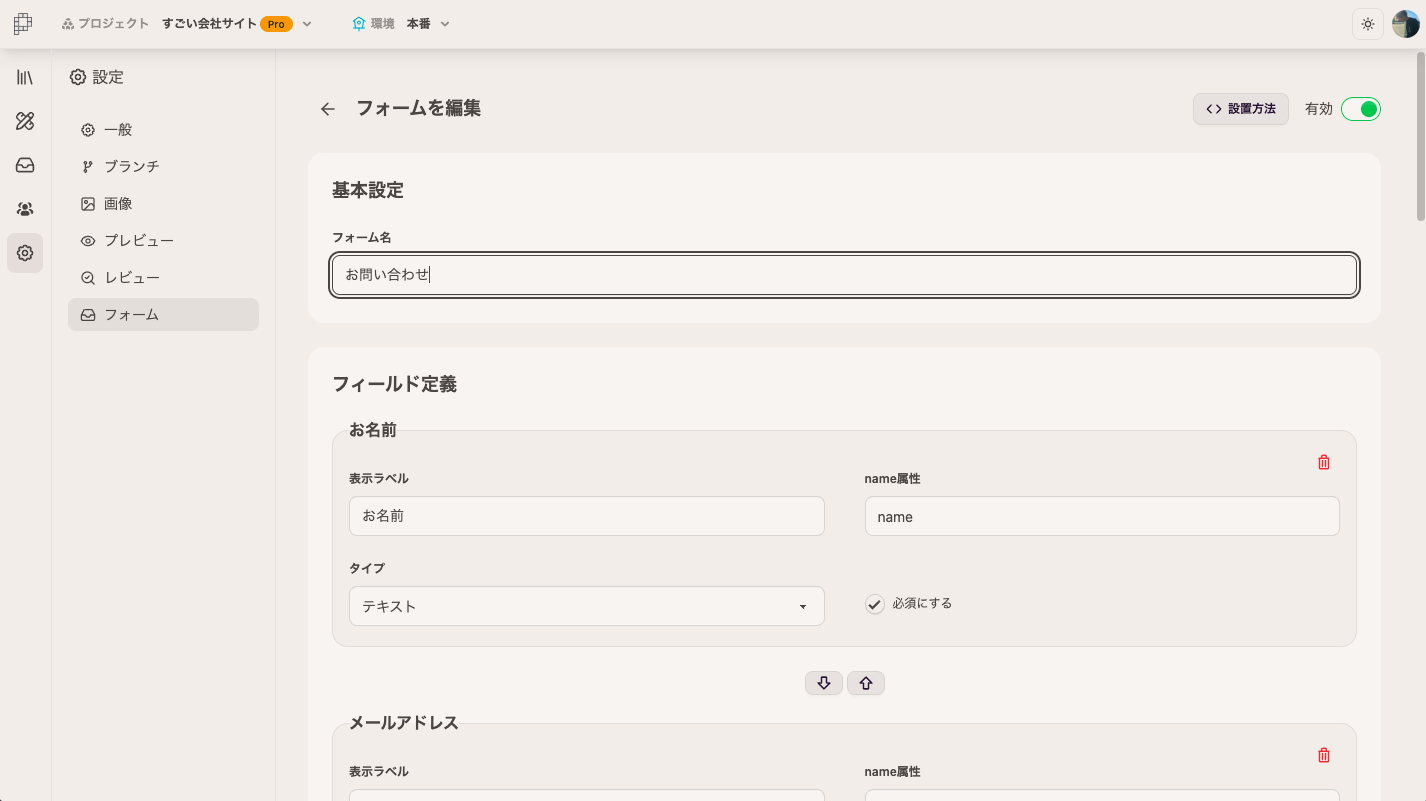Open プレビュー settings
Viewport: 1426px width, 801px height.
163,241
